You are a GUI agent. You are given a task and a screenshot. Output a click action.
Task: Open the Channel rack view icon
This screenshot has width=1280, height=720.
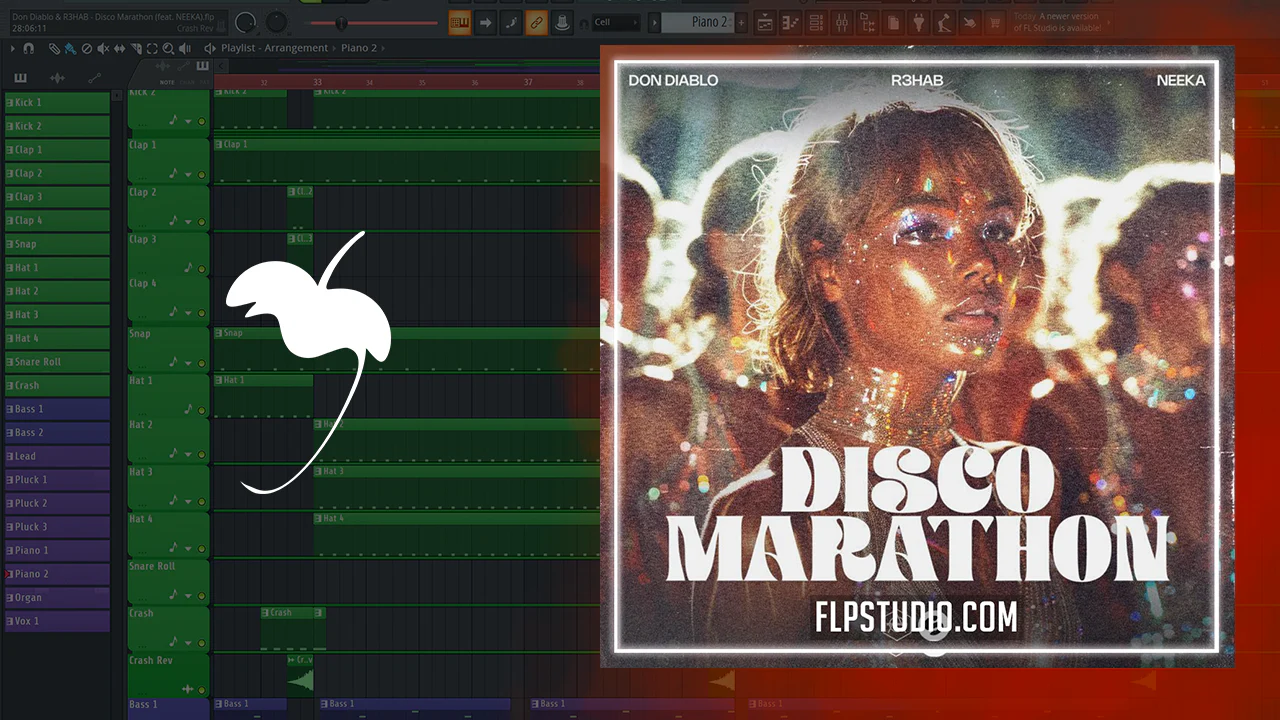point(816,22)
